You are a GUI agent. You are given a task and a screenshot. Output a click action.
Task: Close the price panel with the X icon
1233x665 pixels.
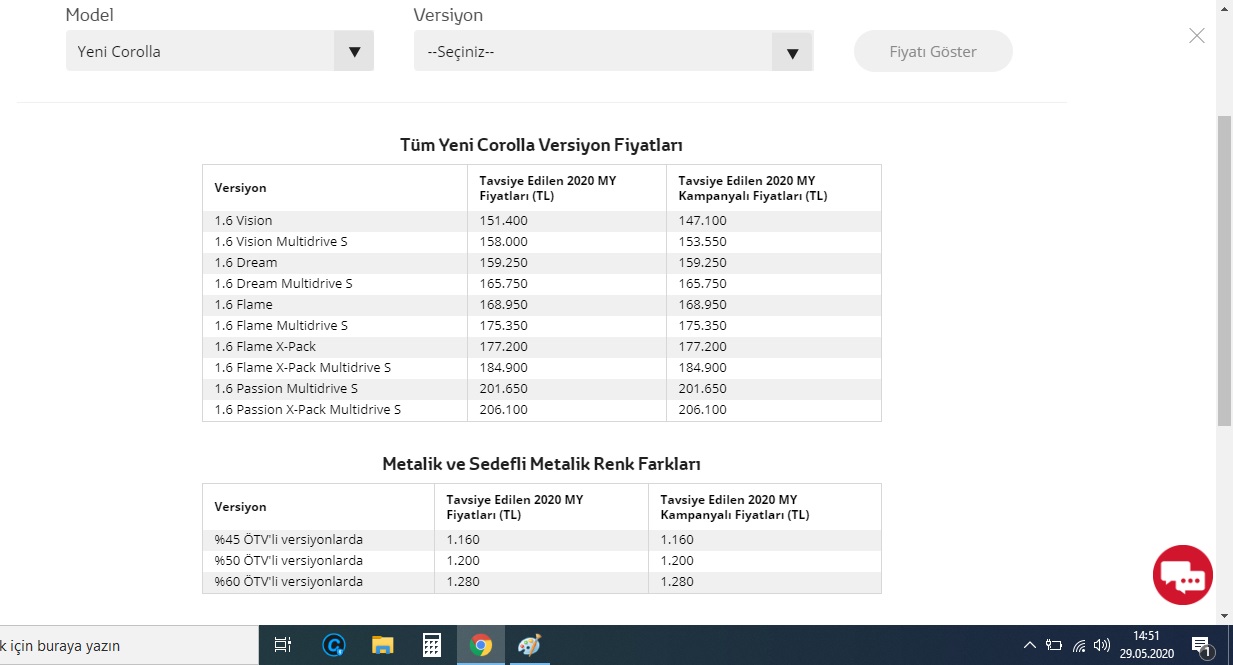click(1197, 36)
